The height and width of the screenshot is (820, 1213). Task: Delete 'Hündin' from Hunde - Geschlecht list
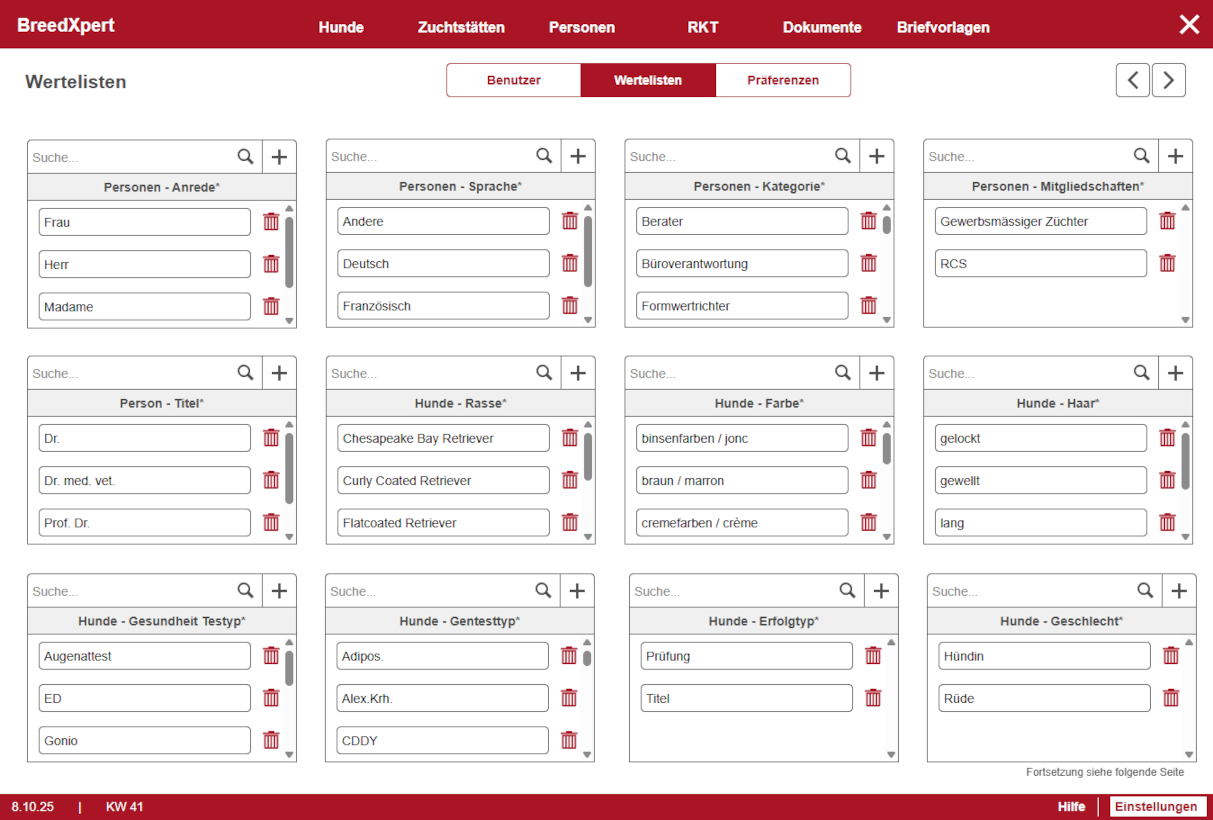(1171, 656)
